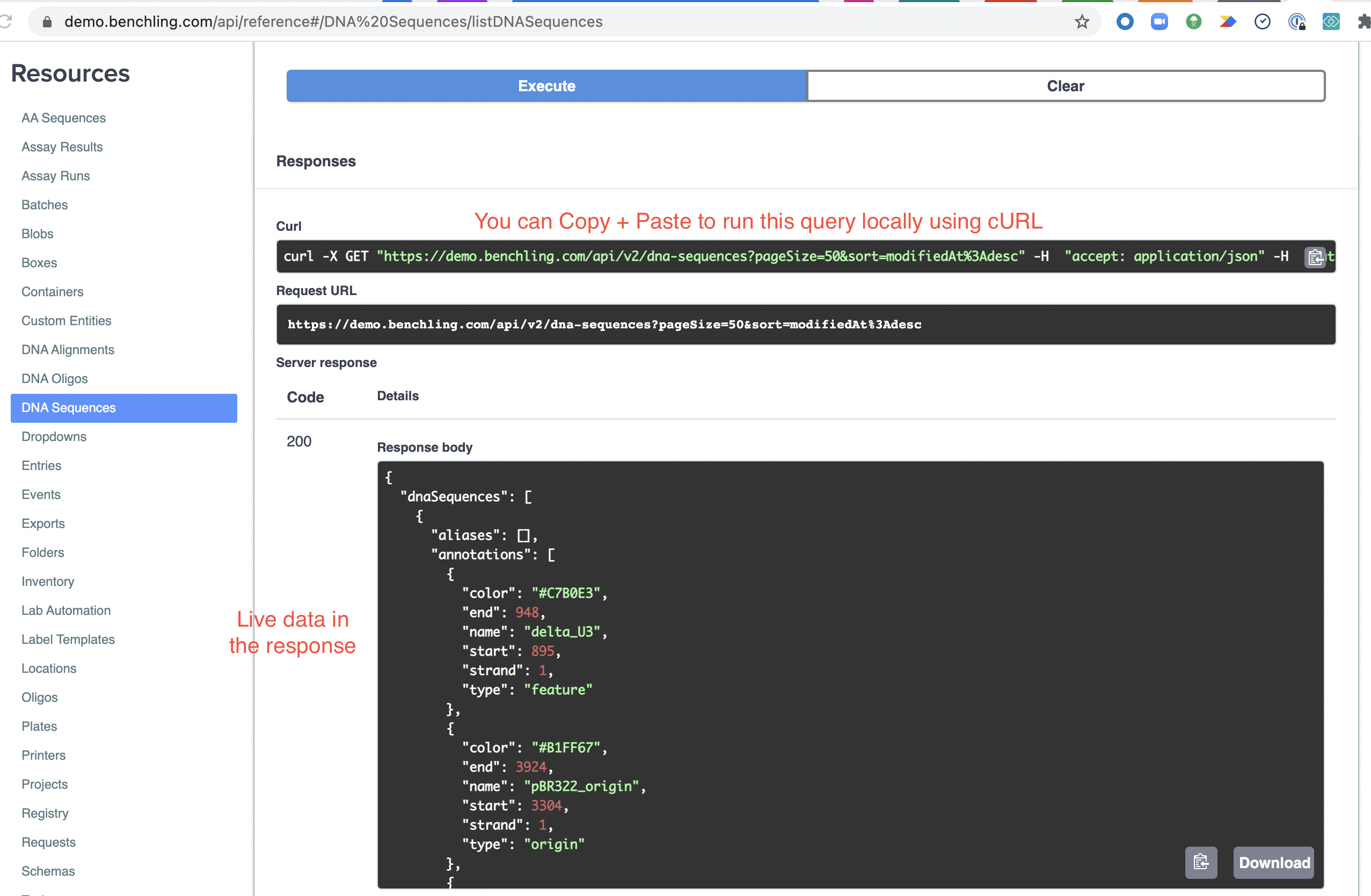
Task: Open the Lab Automation resource
Action: click(x=65, y=611)
